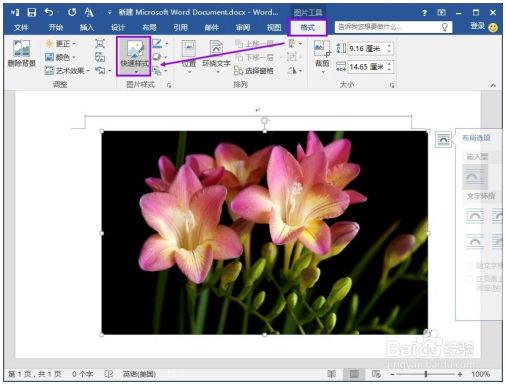This screenshot has height=385, width=506.
Task: Open the Corrections (更正) dropdown
Action: pos(61,44)
